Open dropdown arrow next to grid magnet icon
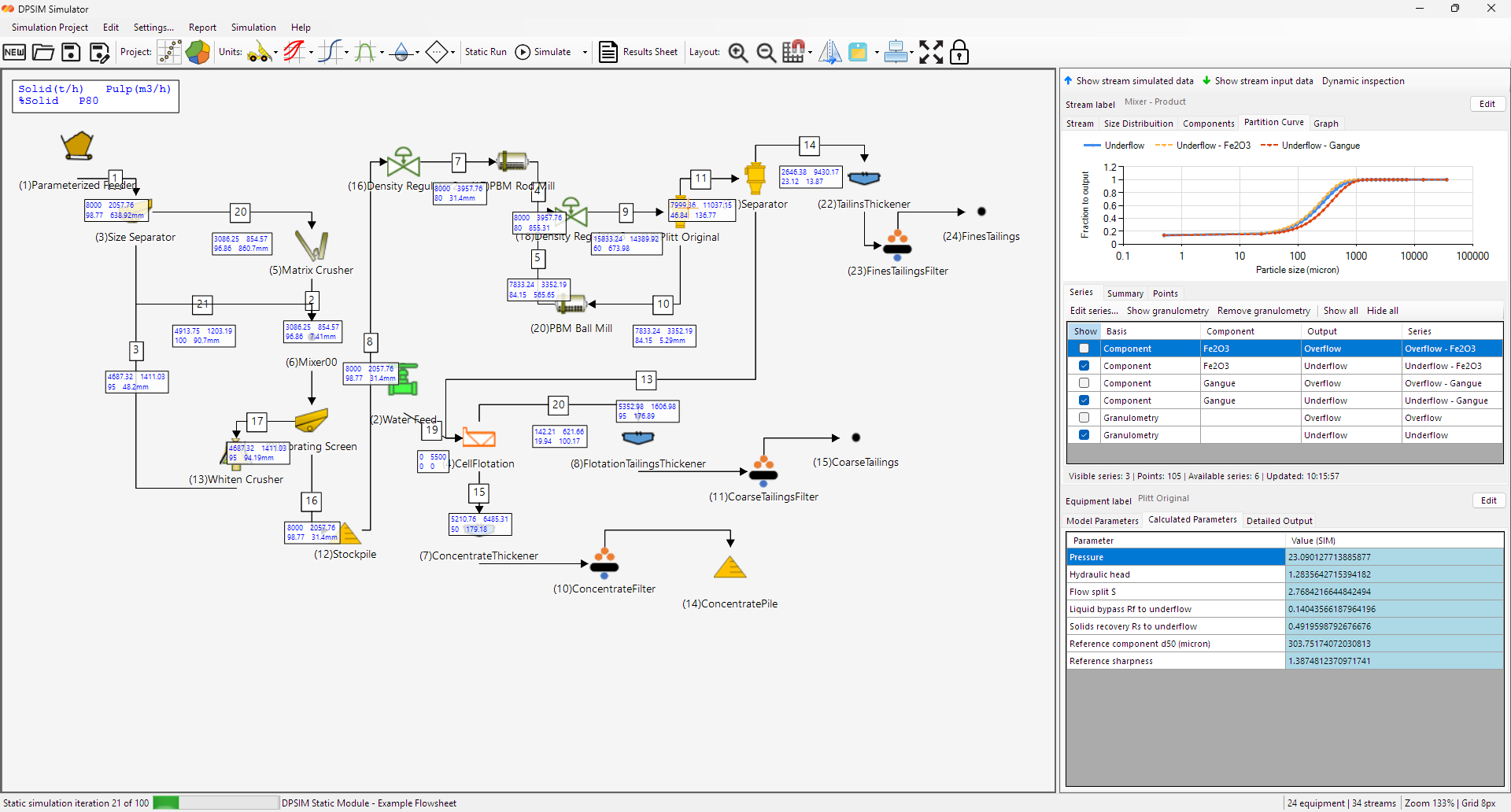This screenshot has width=1511, height=812. click(810, 53)
